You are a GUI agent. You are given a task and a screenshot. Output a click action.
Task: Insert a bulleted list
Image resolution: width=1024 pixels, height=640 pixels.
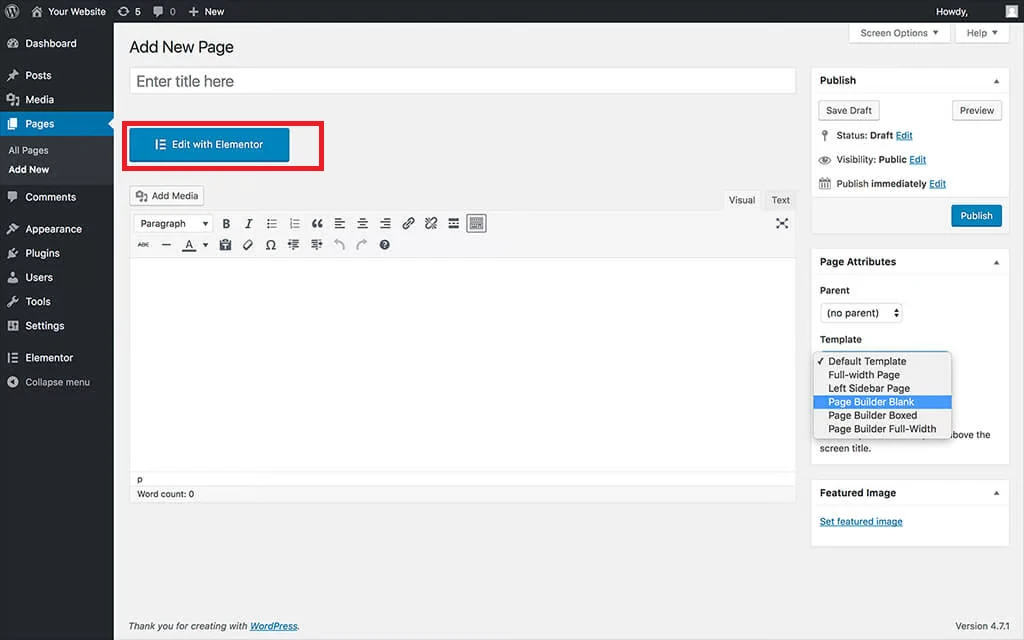[271, 224]
